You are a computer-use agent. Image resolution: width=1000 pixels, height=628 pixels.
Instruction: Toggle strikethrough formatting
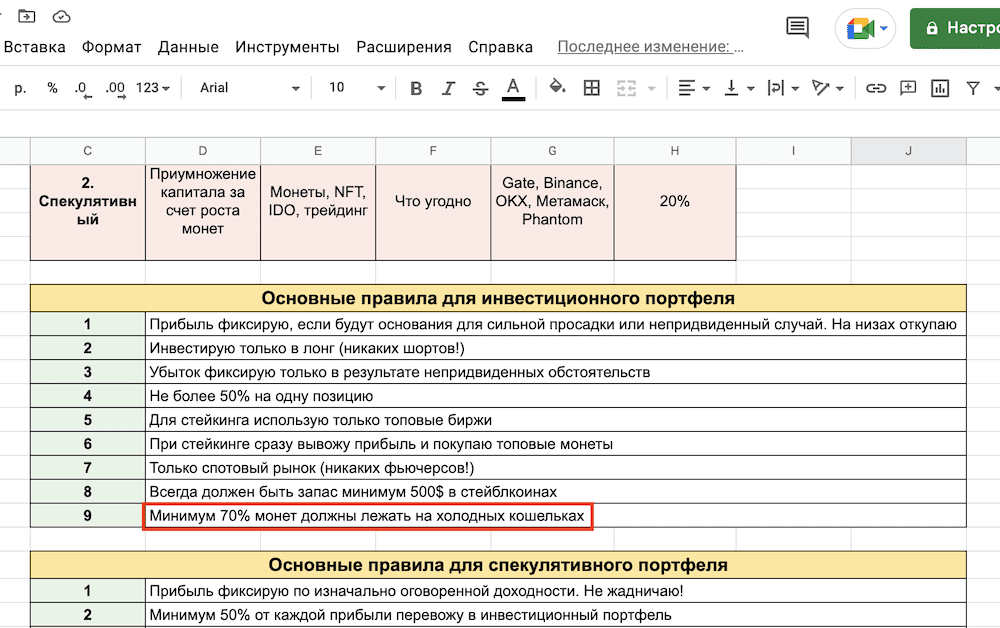480,89
